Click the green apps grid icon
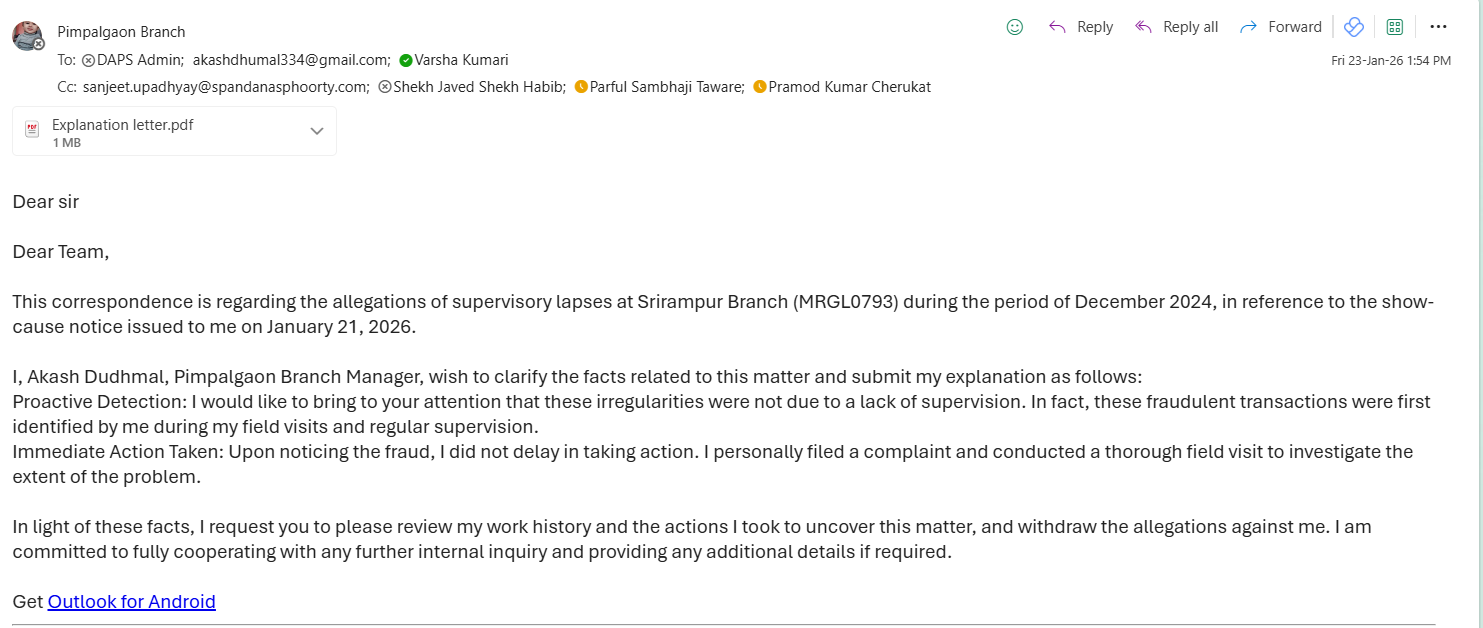The height and width of the screenshot is (628, 1483). coord(1395,27)
